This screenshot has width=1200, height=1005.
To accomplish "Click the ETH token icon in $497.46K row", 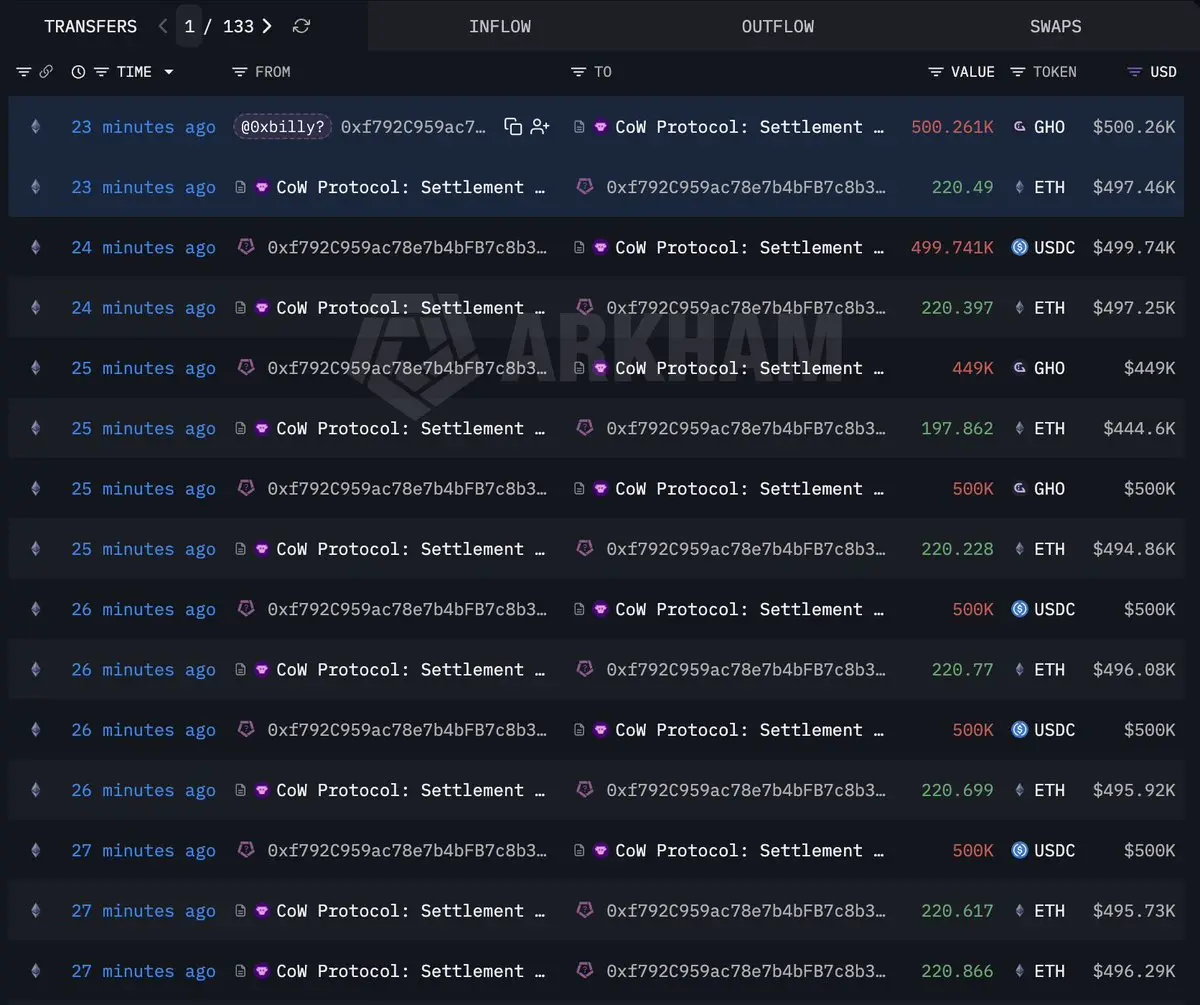I will (1019, 187).
